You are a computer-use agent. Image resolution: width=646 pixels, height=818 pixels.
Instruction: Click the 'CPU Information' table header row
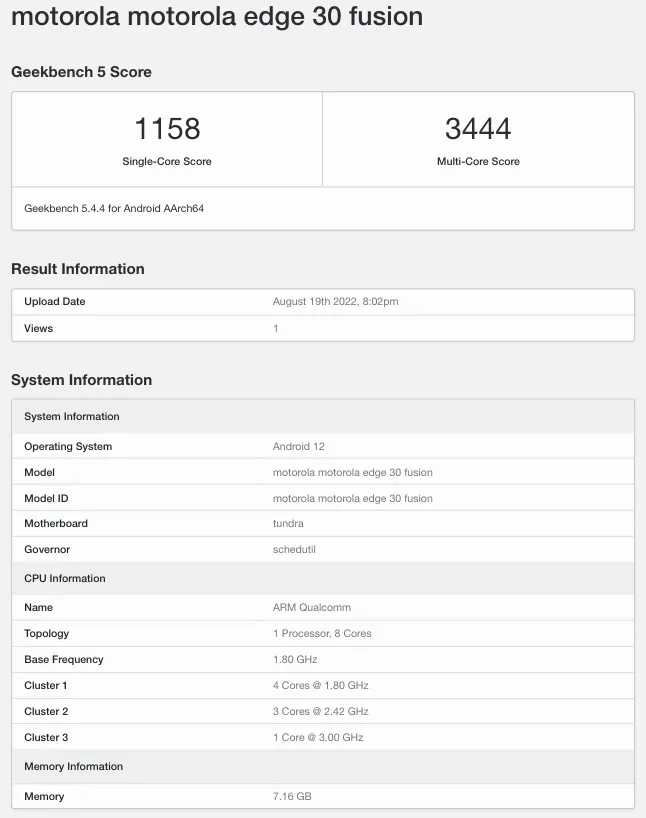click(x=323, y=579)
